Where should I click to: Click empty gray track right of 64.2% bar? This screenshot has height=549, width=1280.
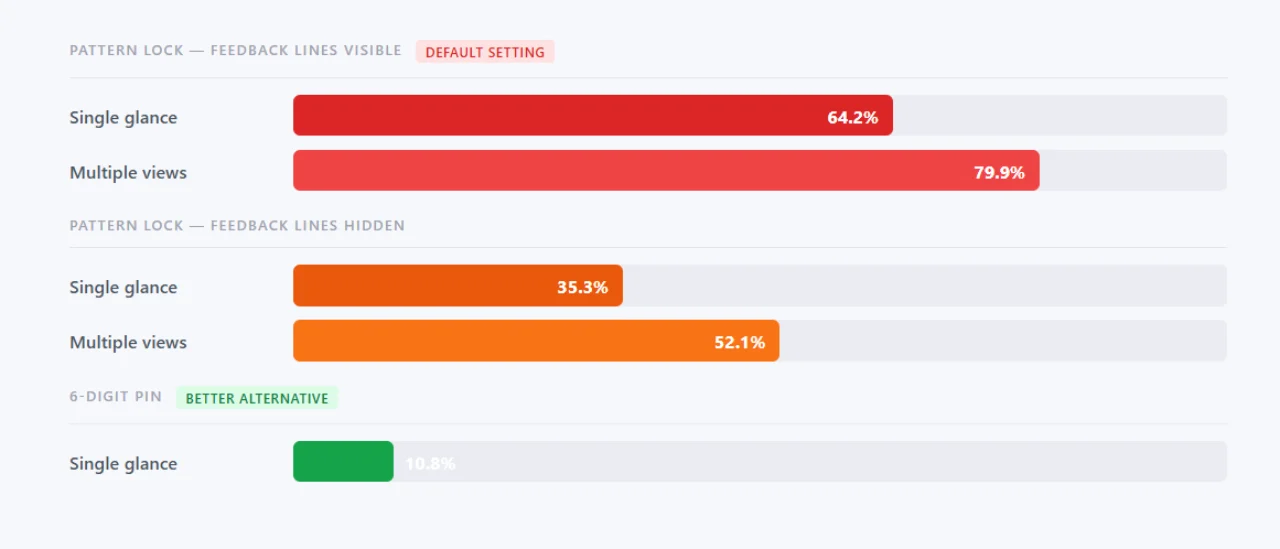1060,116
